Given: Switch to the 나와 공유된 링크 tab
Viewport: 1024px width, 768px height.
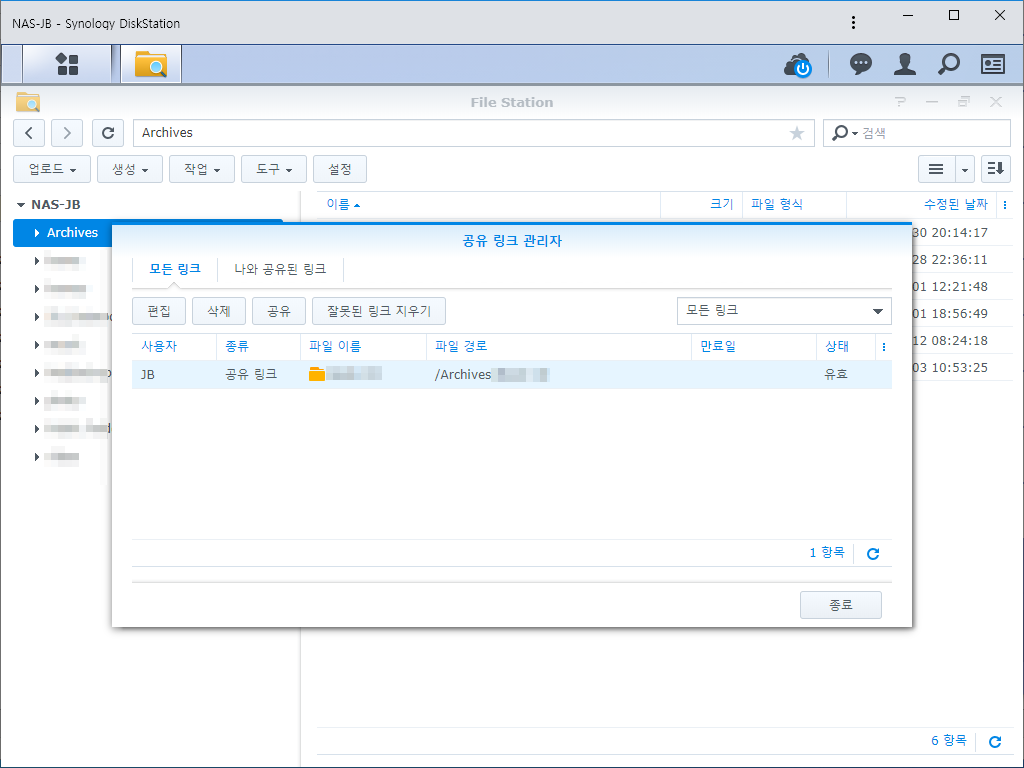Looking at the screenshot, I should 280,269.
